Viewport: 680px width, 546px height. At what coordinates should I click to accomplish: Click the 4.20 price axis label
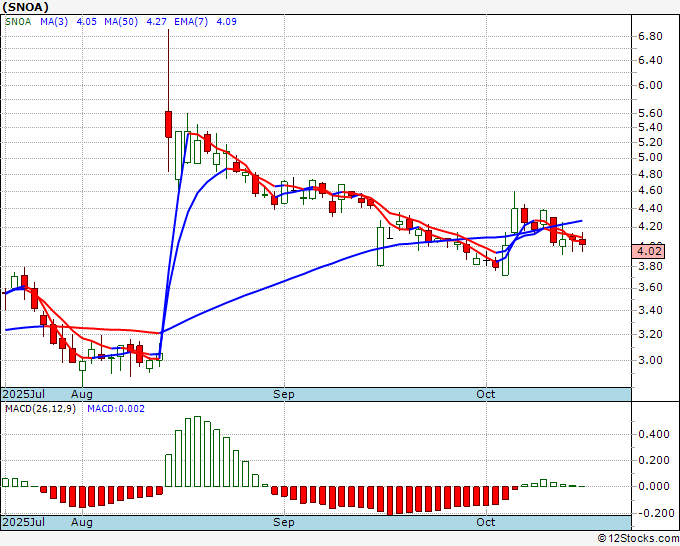651,226
